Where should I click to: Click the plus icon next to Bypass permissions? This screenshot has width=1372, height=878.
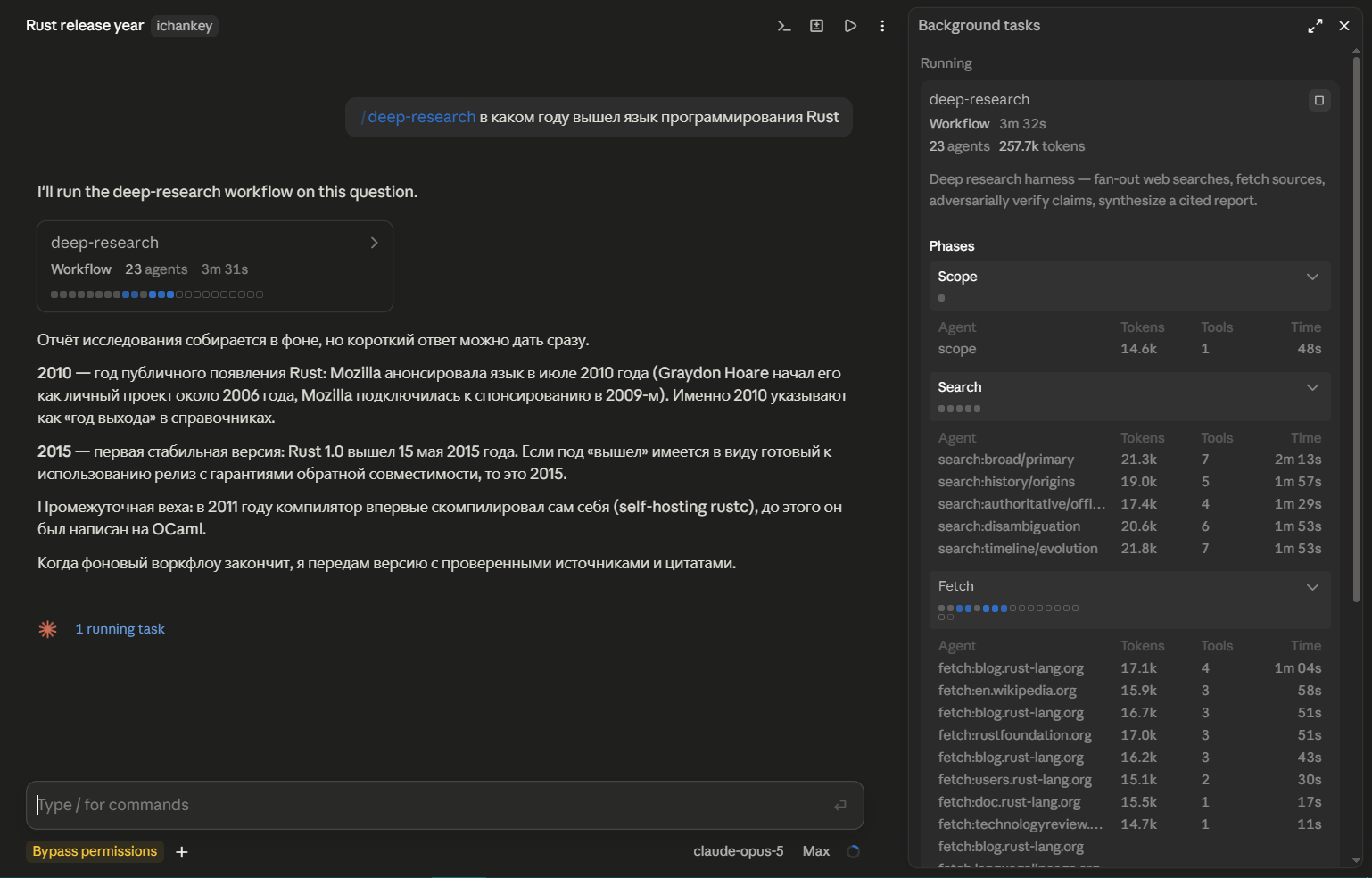182,852
